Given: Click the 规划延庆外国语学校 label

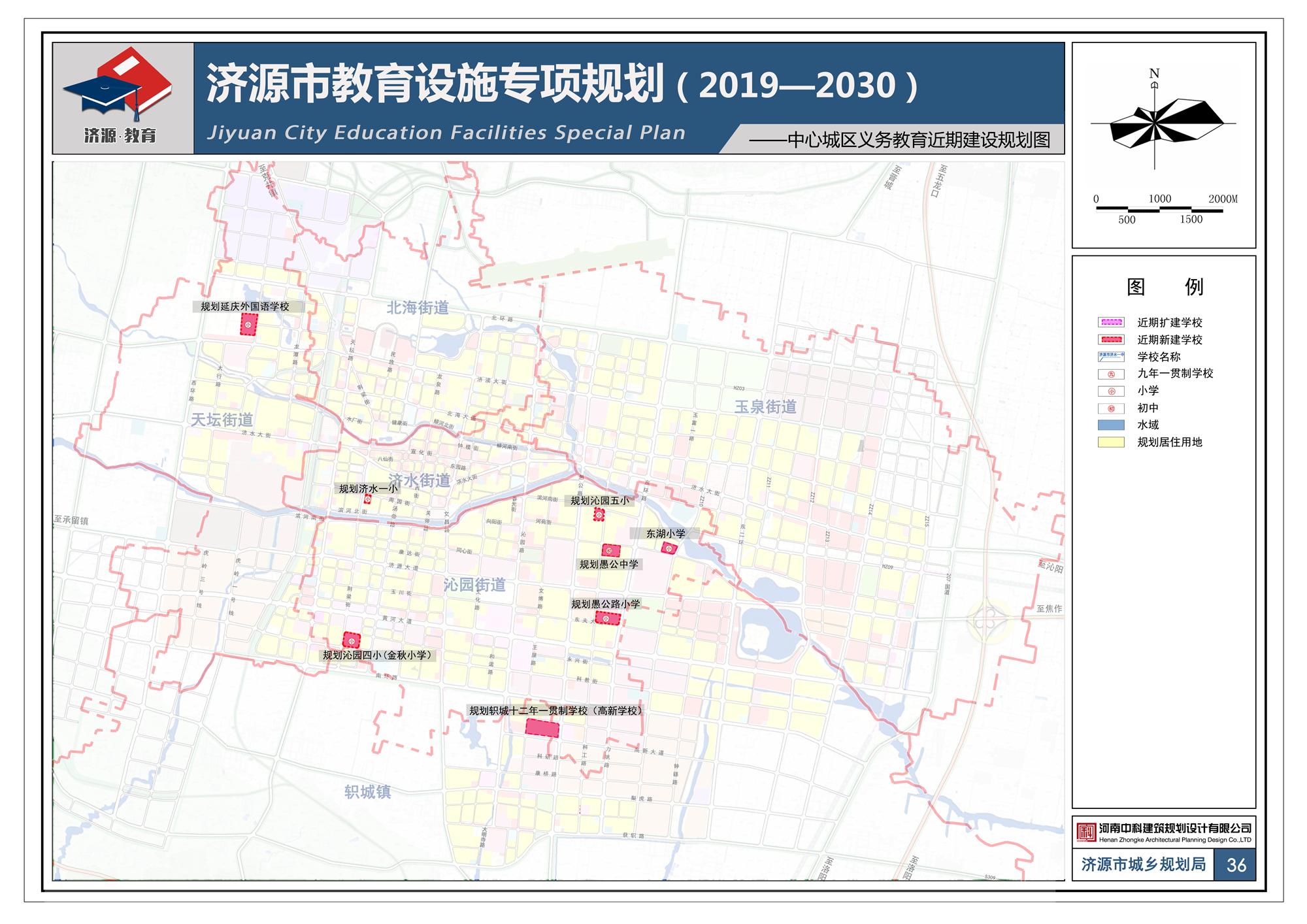Looking at the screenshot, I should click(244, 306).
